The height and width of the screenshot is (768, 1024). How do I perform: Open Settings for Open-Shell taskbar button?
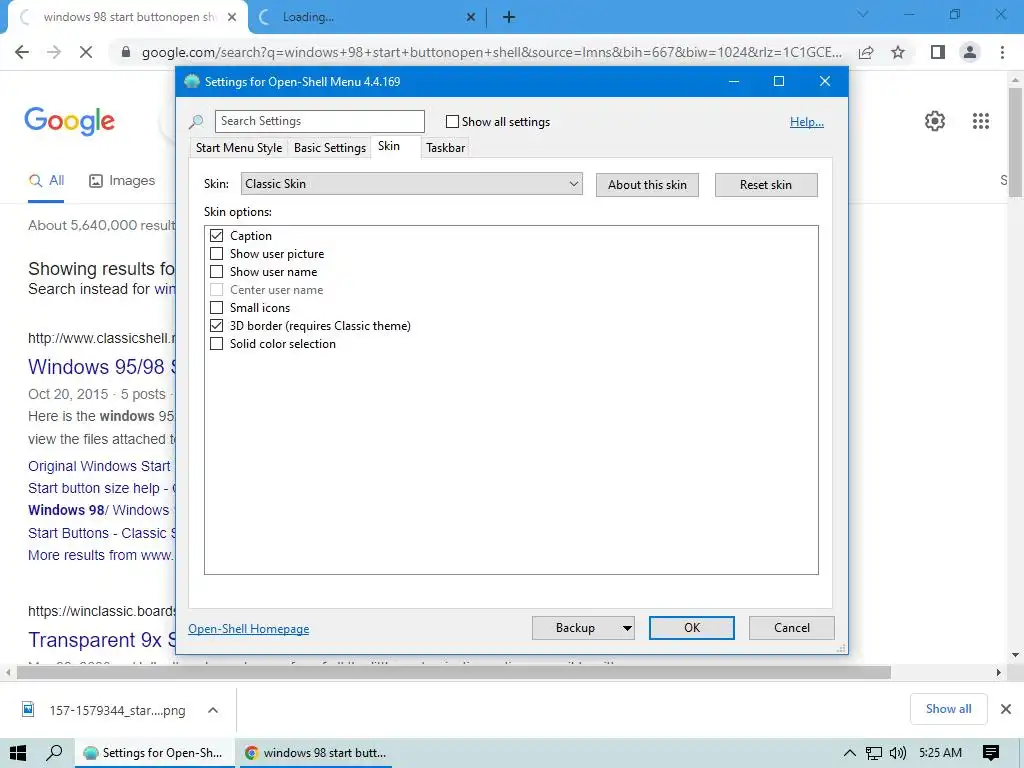tap(153, 753)
